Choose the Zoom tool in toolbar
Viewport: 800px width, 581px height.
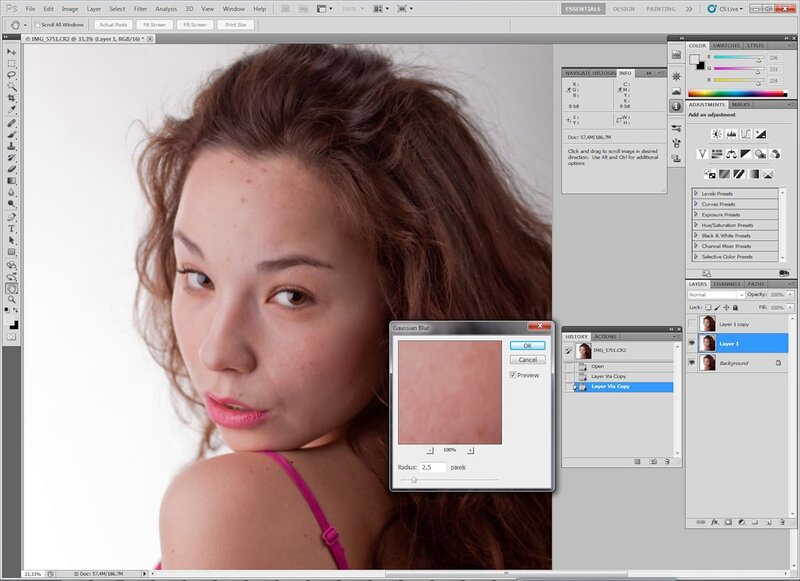tap(12, 299)
